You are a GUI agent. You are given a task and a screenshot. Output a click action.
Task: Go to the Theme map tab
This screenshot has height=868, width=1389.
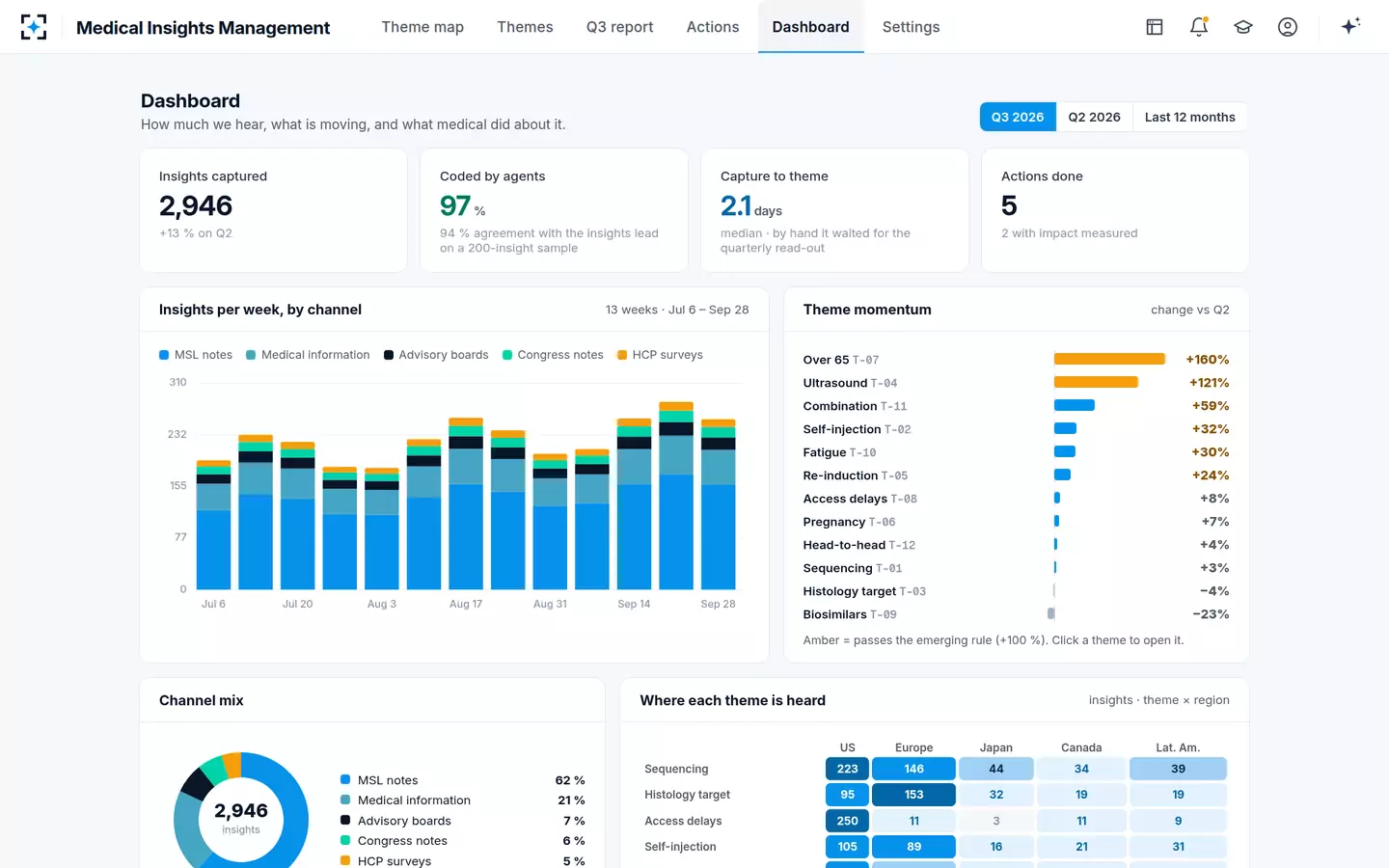422,27
